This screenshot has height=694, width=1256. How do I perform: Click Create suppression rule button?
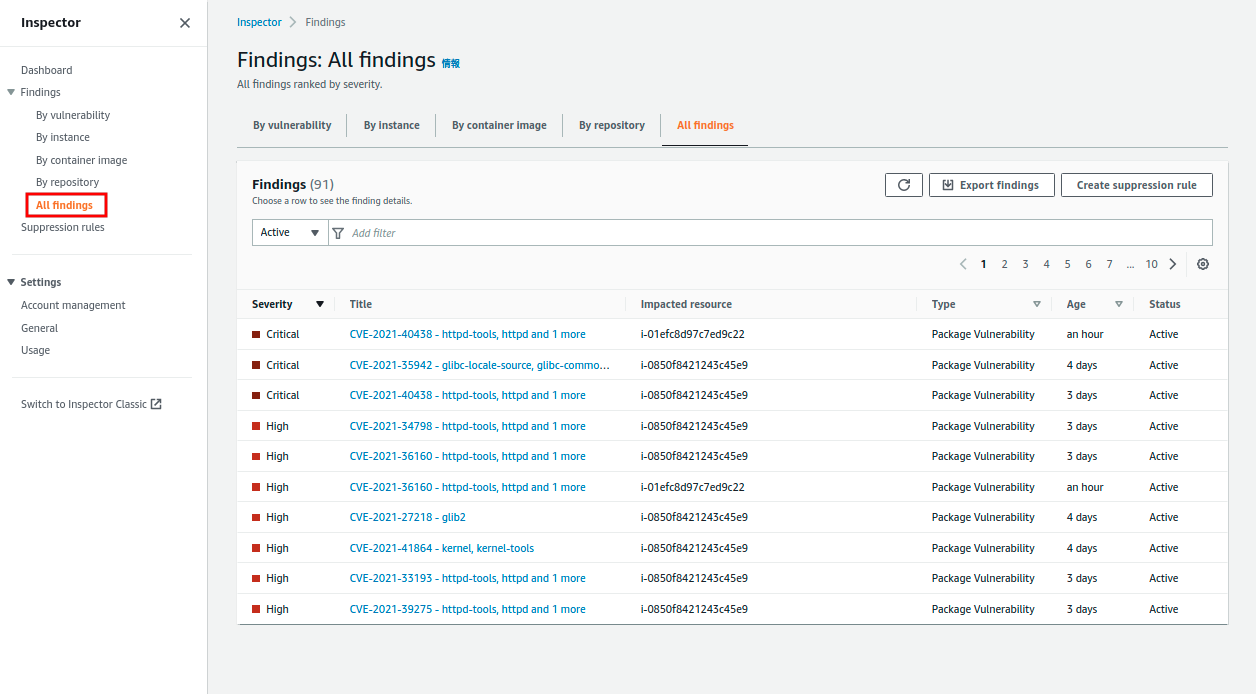coord(1136,185)
